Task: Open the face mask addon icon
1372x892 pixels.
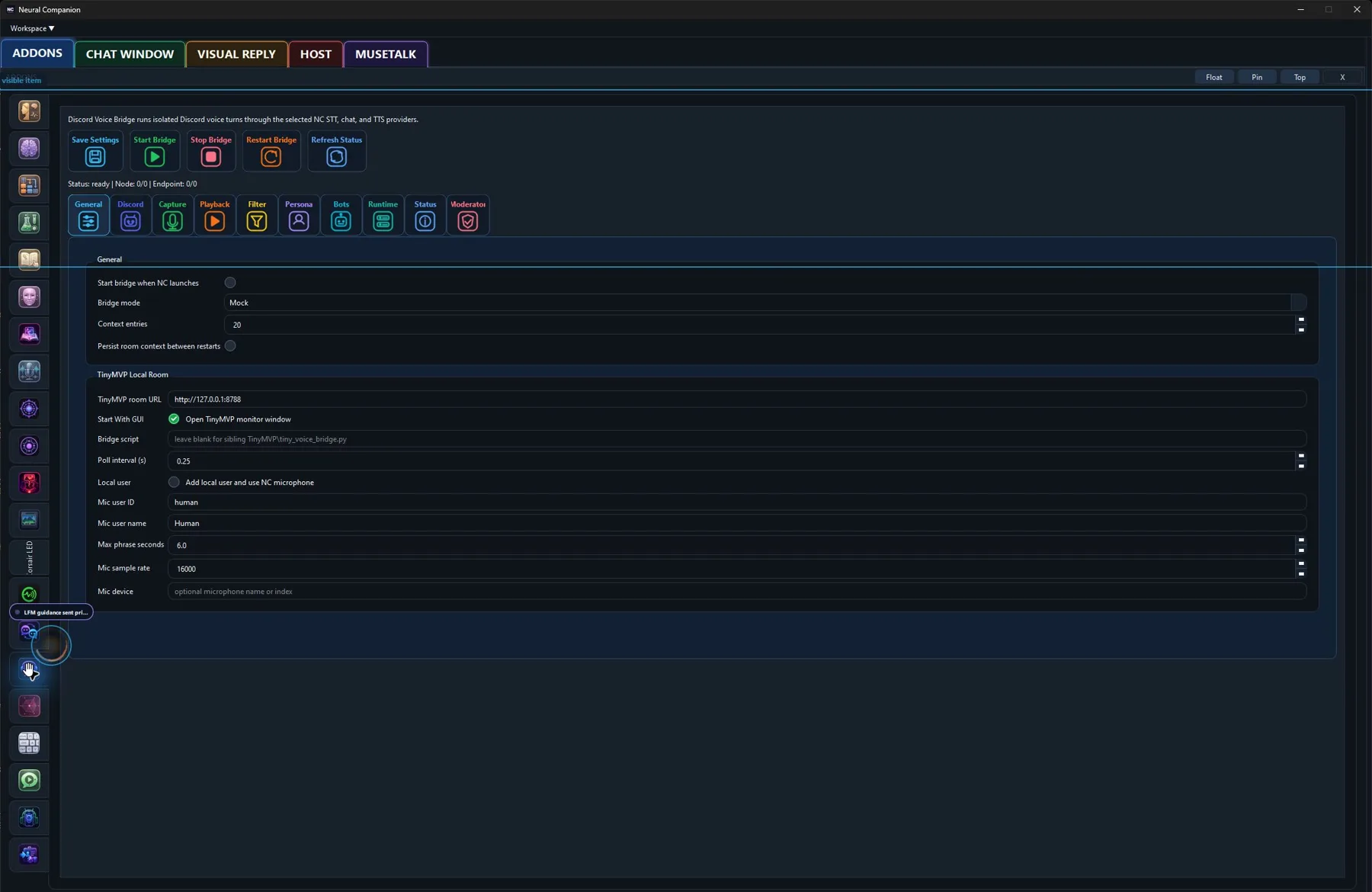Action: [29, 297]
